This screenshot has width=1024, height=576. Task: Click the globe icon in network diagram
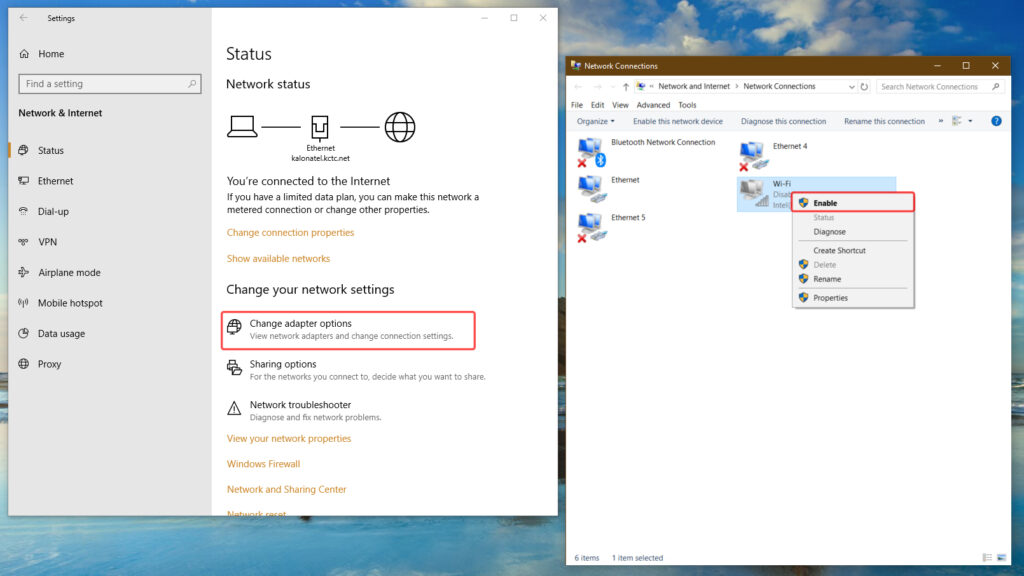click(400, 127)
